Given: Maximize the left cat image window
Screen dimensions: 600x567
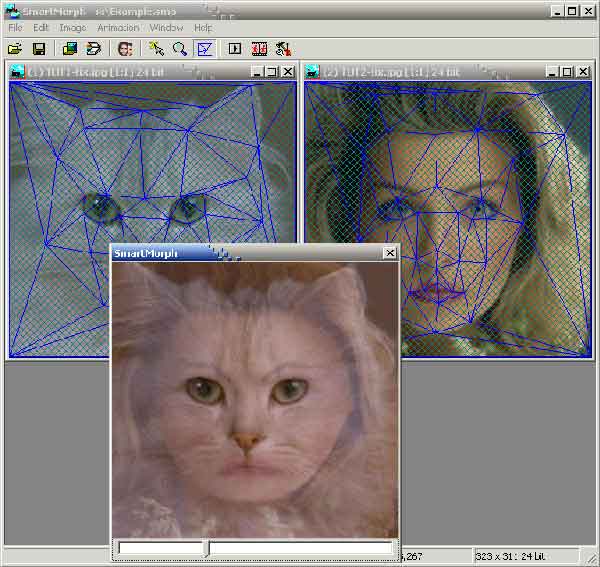Looking at the screenshot, I should point(272,72).
